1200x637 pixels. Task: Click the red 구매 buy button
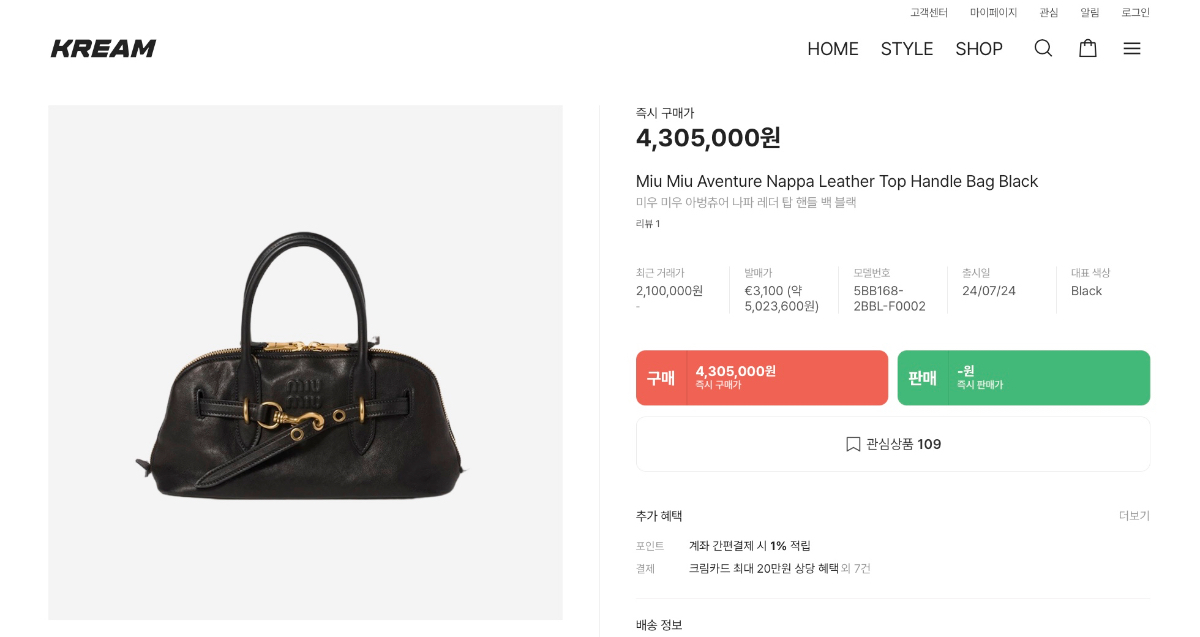761,378
